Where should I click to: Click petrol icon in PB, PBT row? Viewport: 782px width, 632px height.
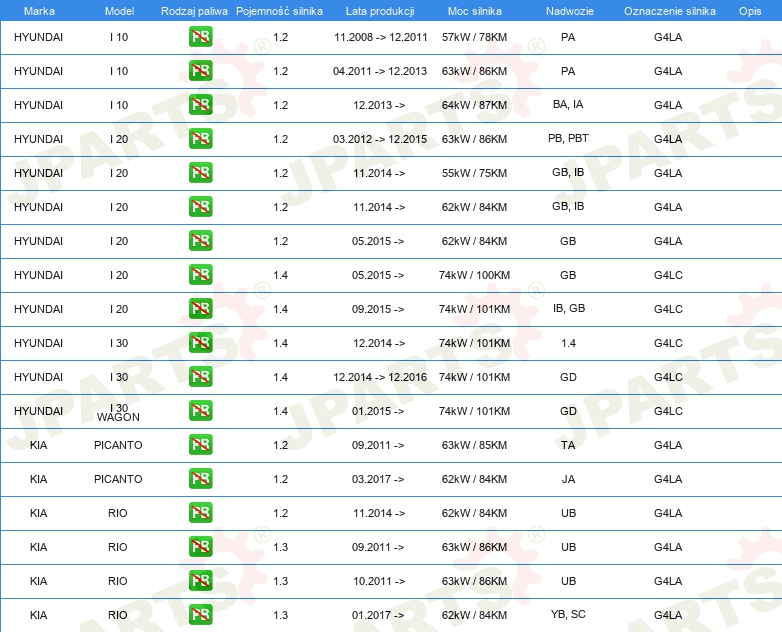click(x=200, y=139)
